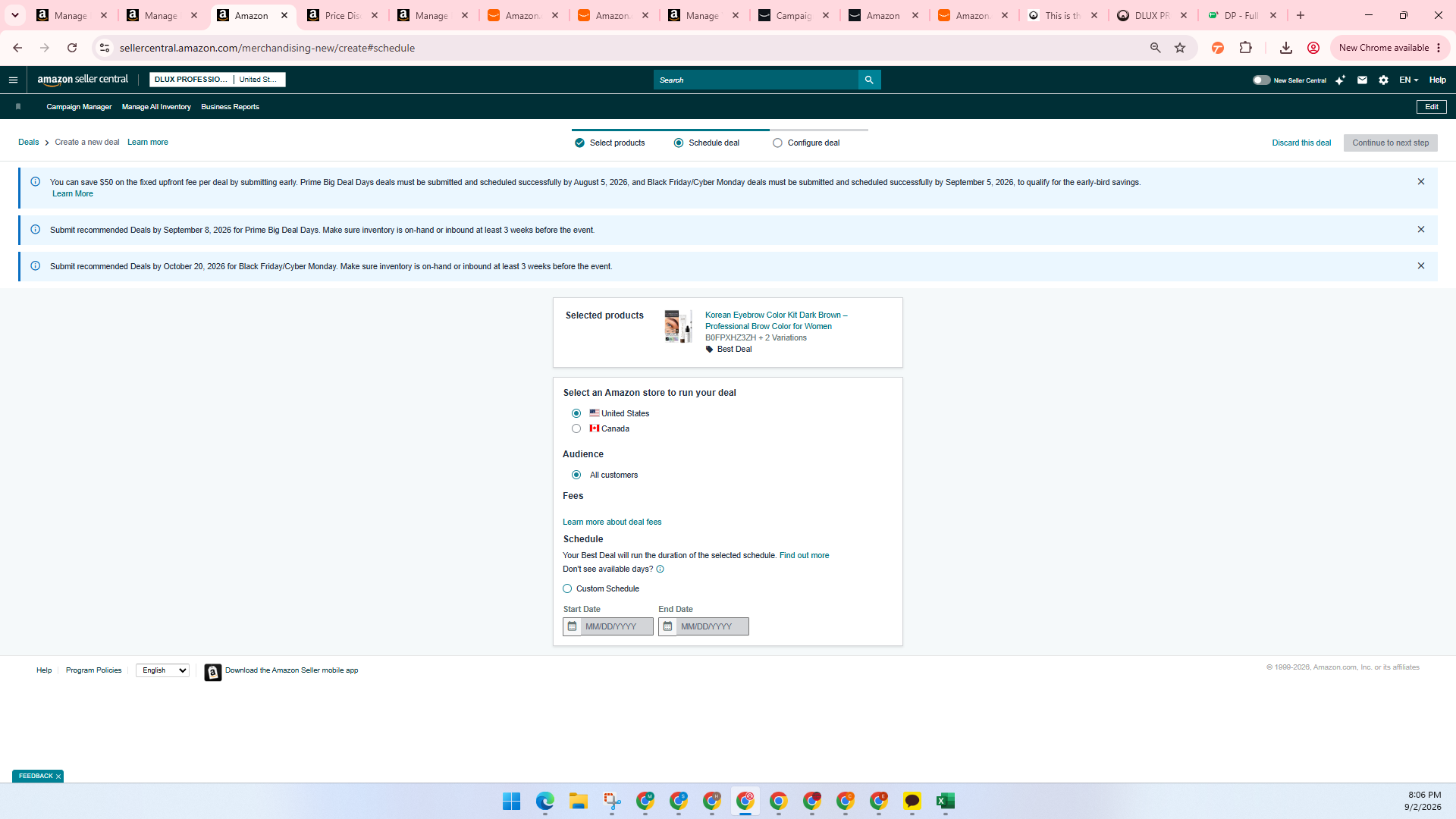
Task: Switch to the Price Dis browser tab
Action: point(343,15)
